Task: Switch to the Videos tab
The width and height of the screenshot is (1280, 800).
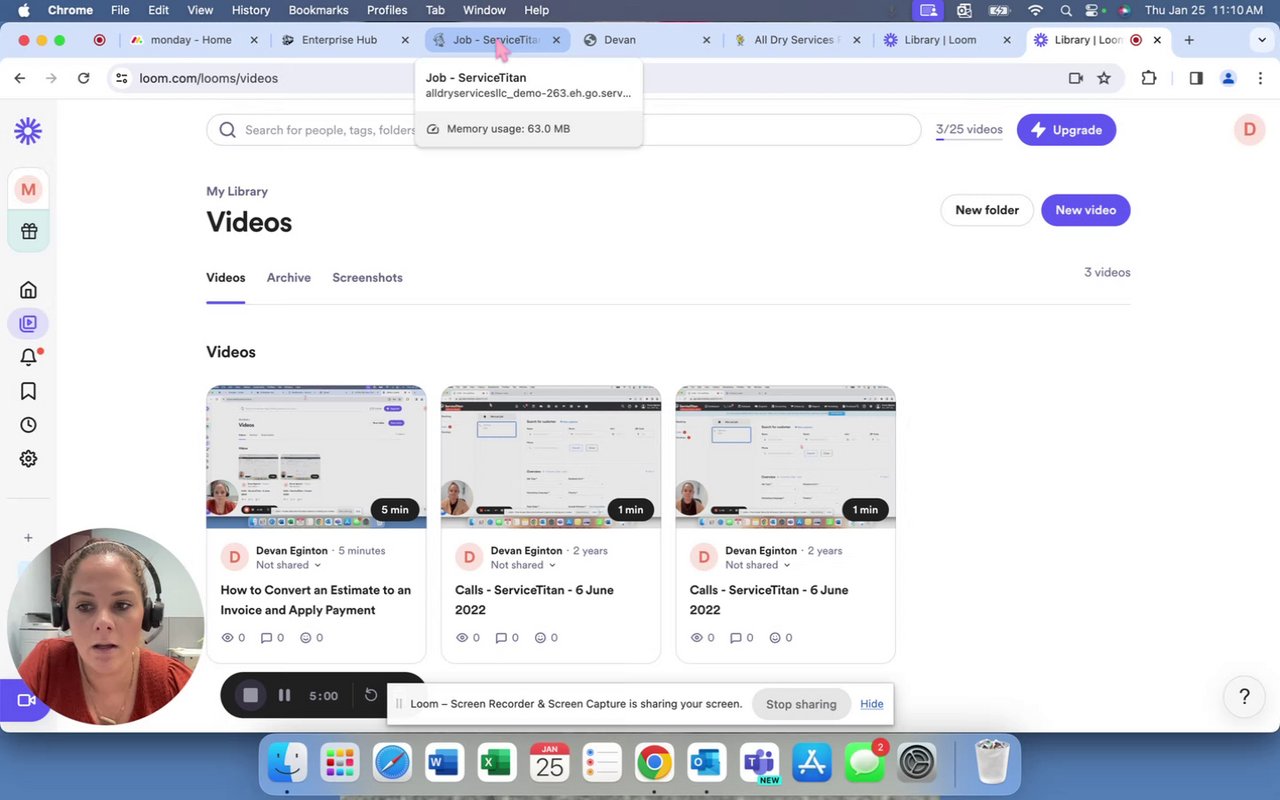Action: pos(226,277)
